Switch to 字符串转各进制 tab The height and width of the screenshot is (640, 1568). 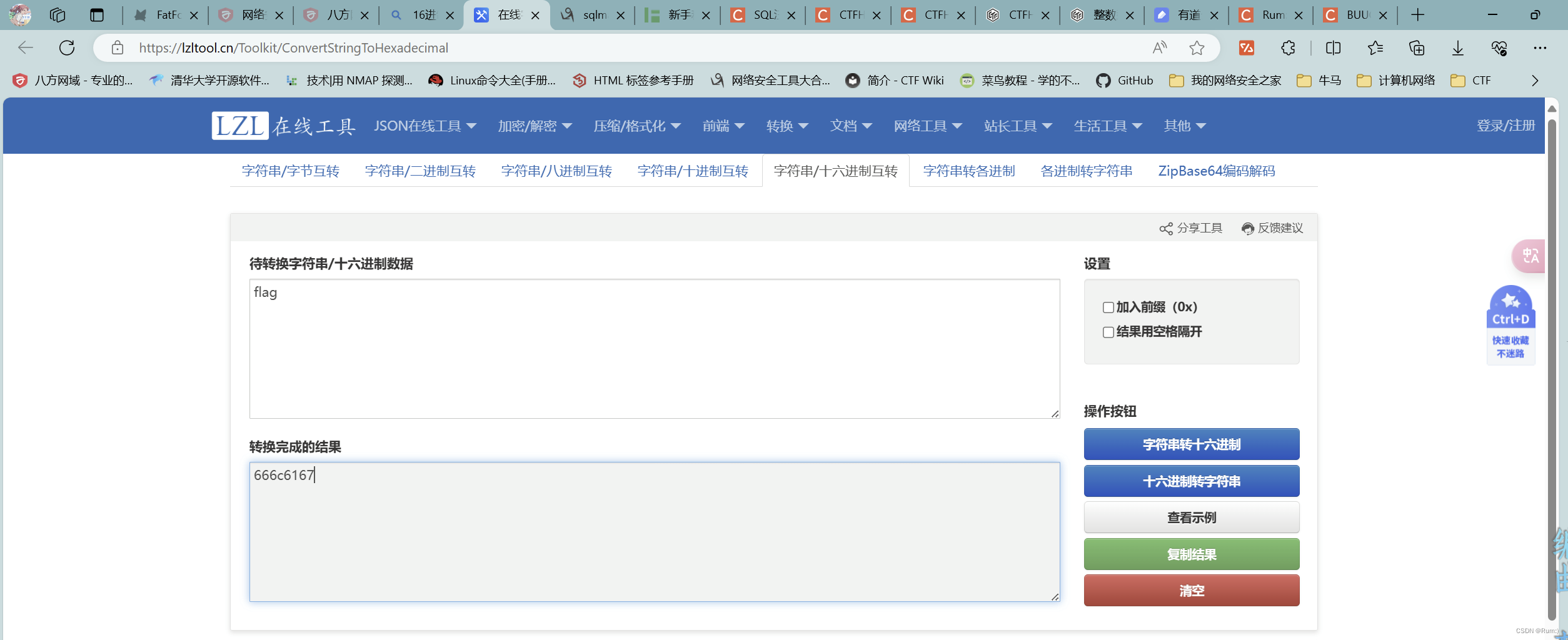tap(969, 171)
